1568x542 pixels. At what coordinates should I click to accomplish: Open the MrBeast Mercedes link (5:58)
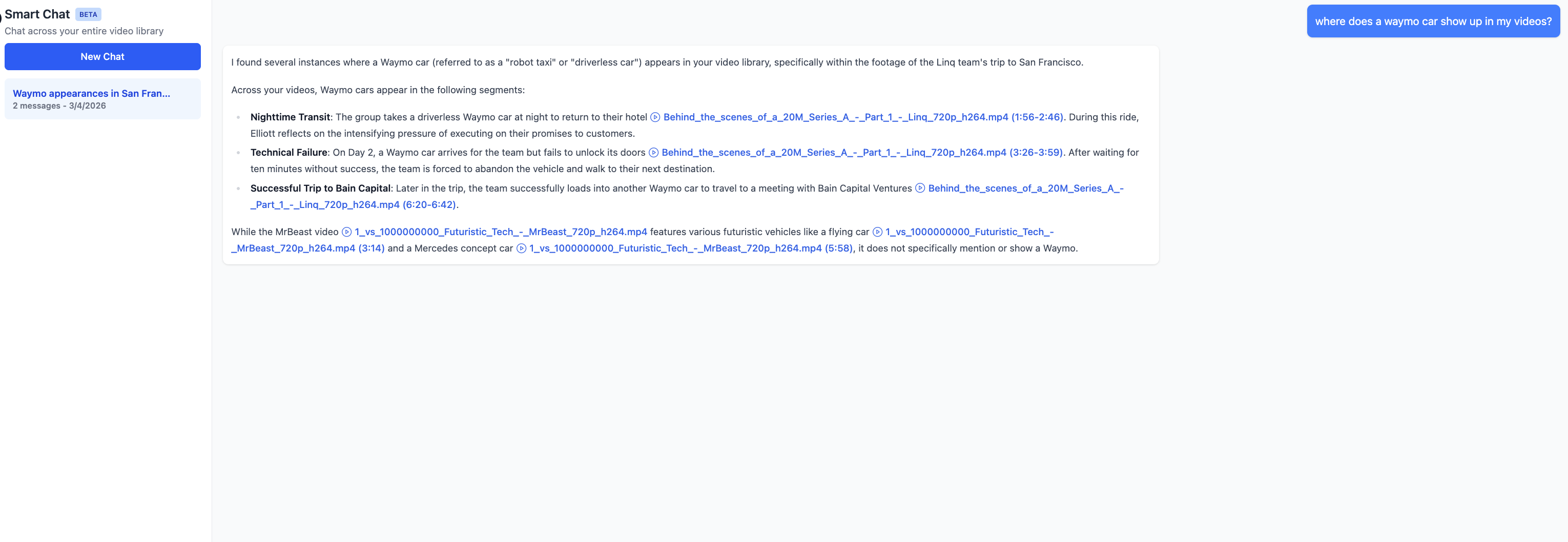(691, 248)
